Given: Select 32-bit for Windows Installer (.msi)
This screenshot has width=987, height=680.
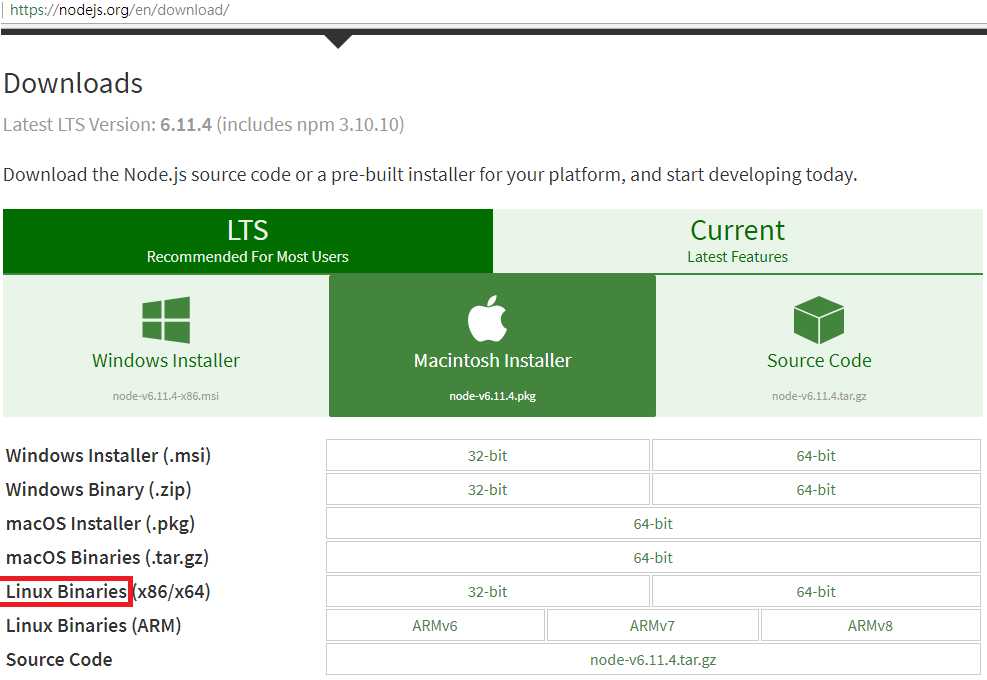Looking at the screenshot, I should tap(488, 455).
